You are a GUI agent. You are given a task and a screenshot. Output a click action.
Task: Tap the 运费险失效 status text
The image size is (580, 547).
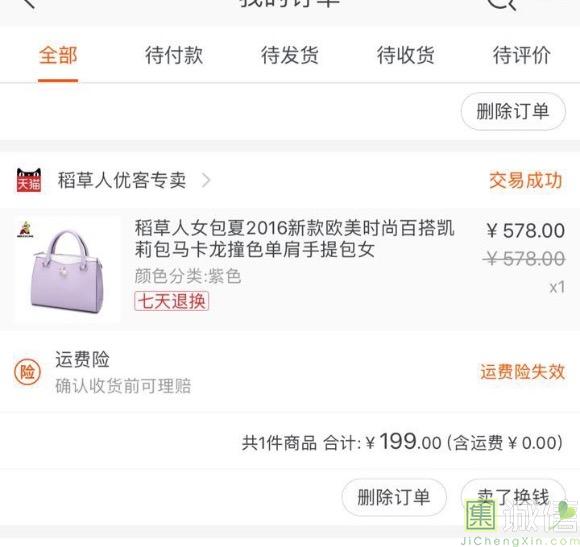pos(523,372)
